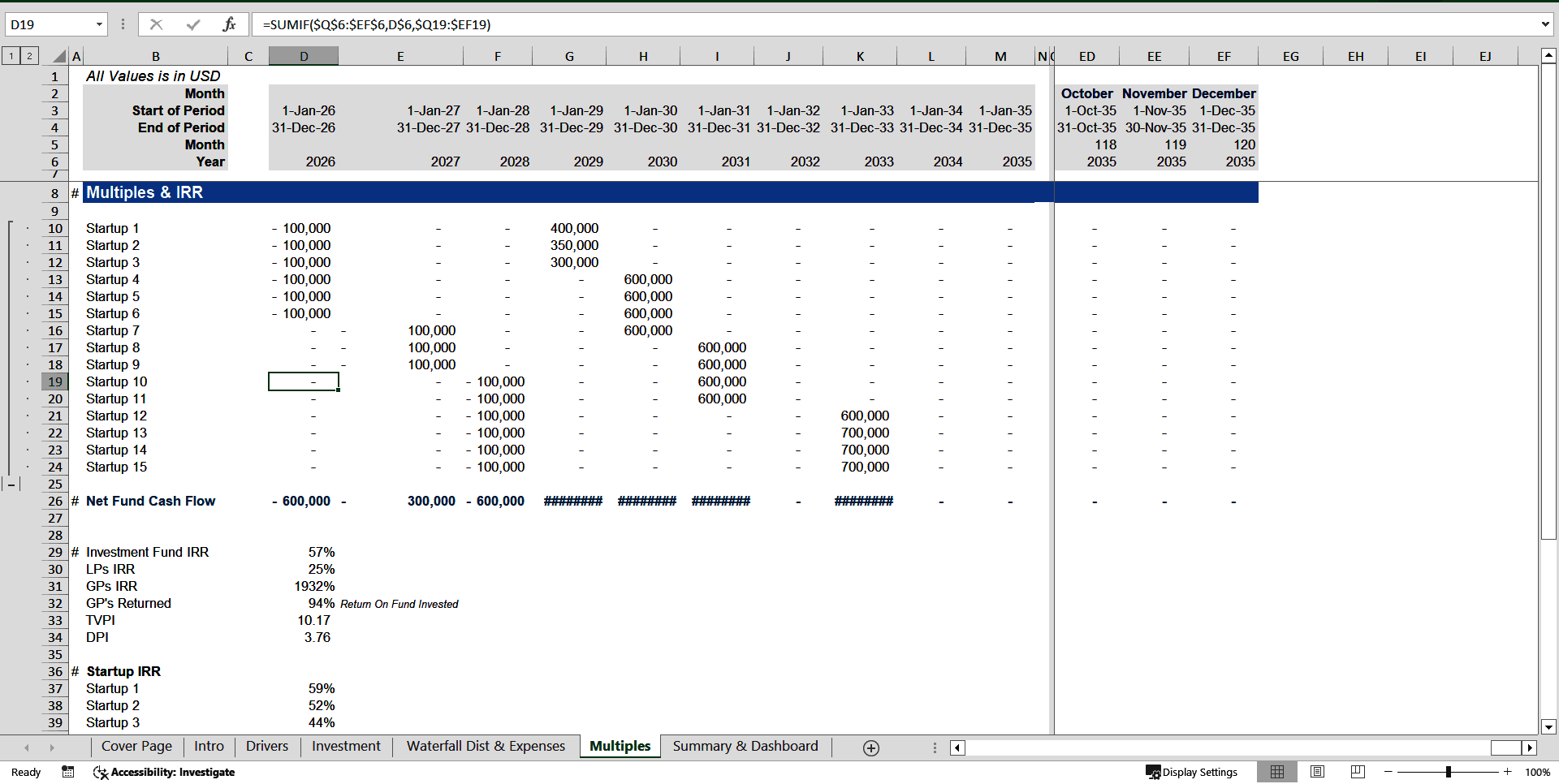Image resolution: width=1559 pixels, height=784 pixels.
Task: Select Startup 1 value 400,000 cell
Action: (569, 229)
